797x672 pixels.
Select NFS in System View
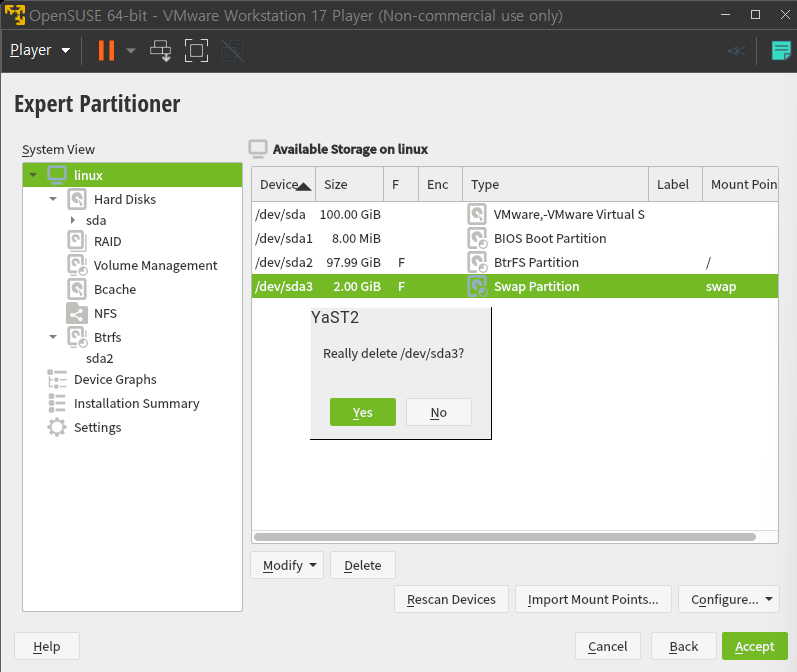tap(105, 313)
